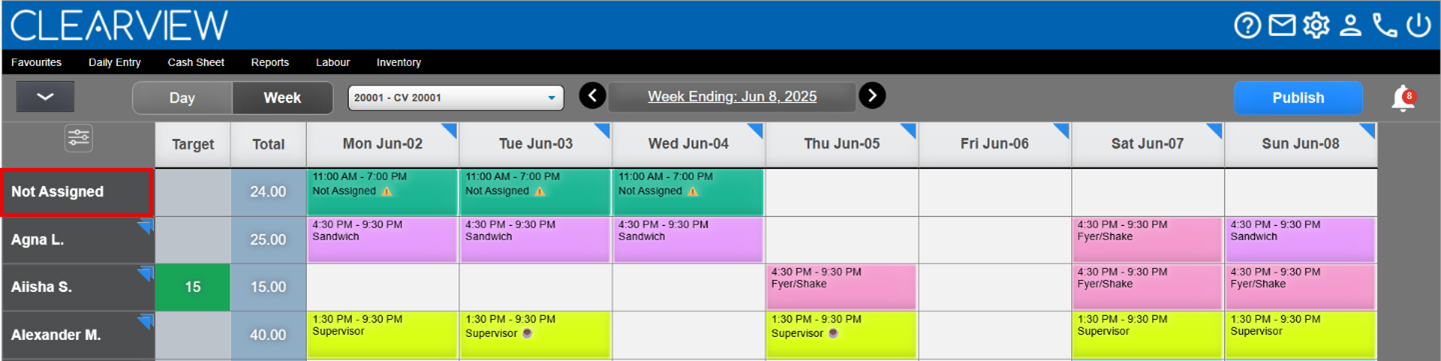
Task: Expand the collapse chevron dropdown button
Action: (x=45, y=97)
